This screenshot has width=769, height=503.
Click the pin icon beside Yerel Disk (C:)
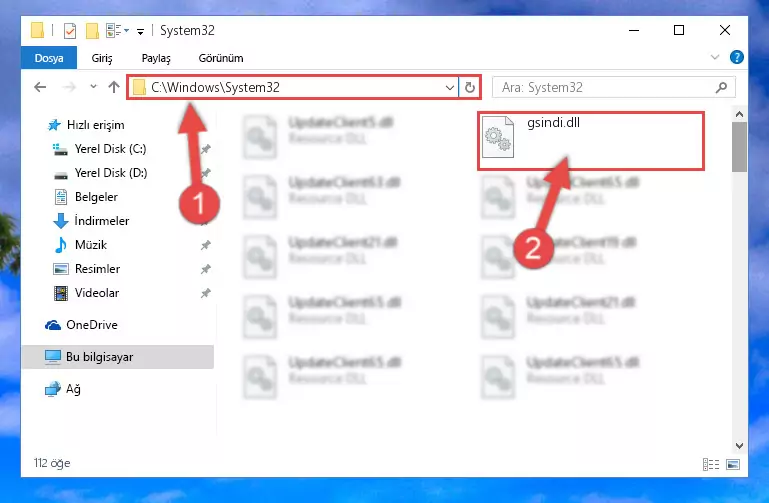pyautogui.click(x=205, y=149)
